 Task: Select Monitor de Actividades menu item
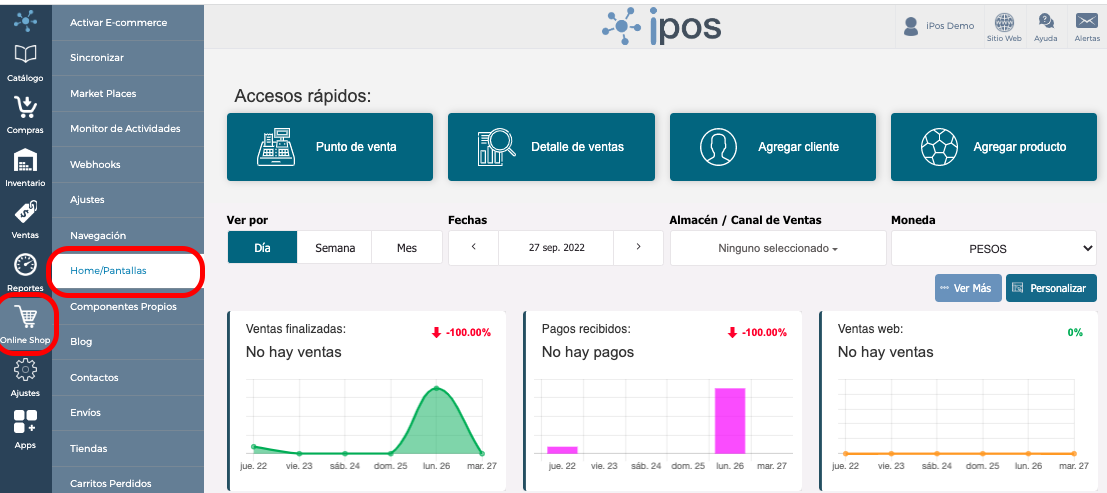[128, 129]
